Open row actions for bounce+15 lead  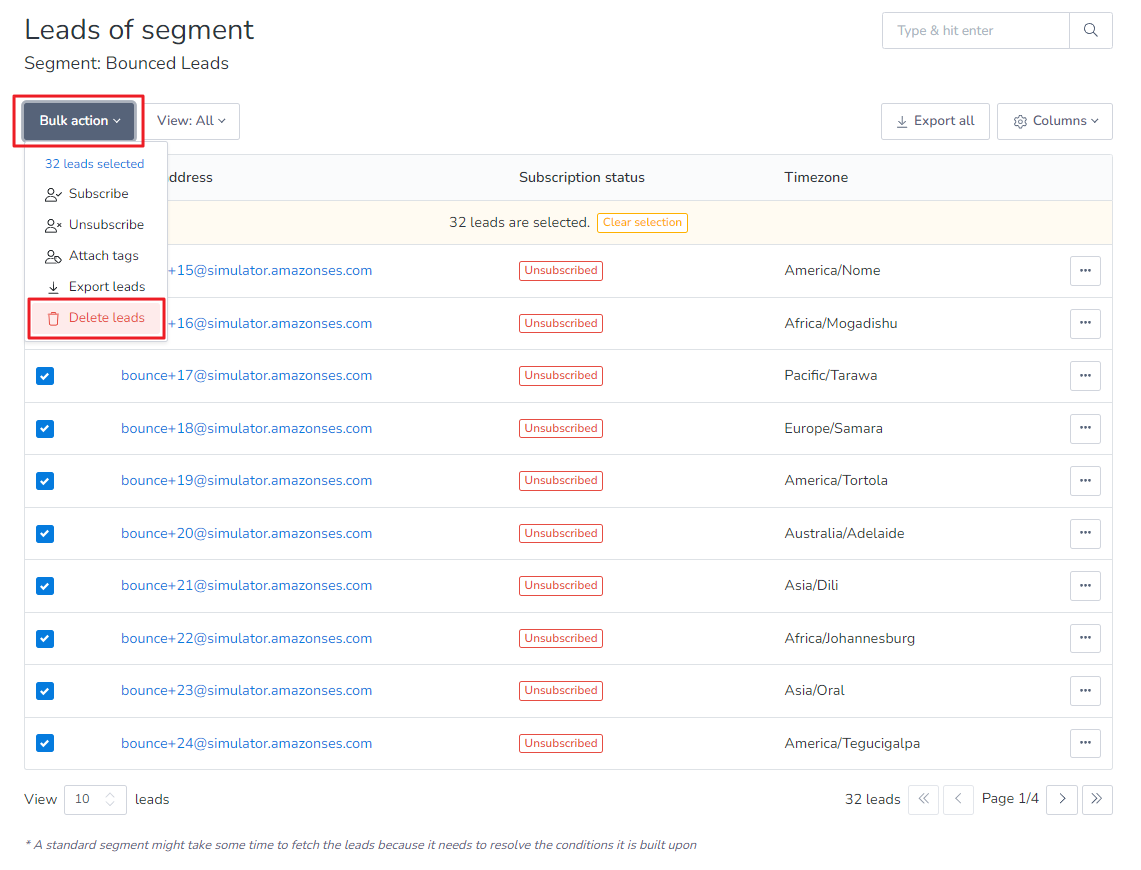point(1085,271)
